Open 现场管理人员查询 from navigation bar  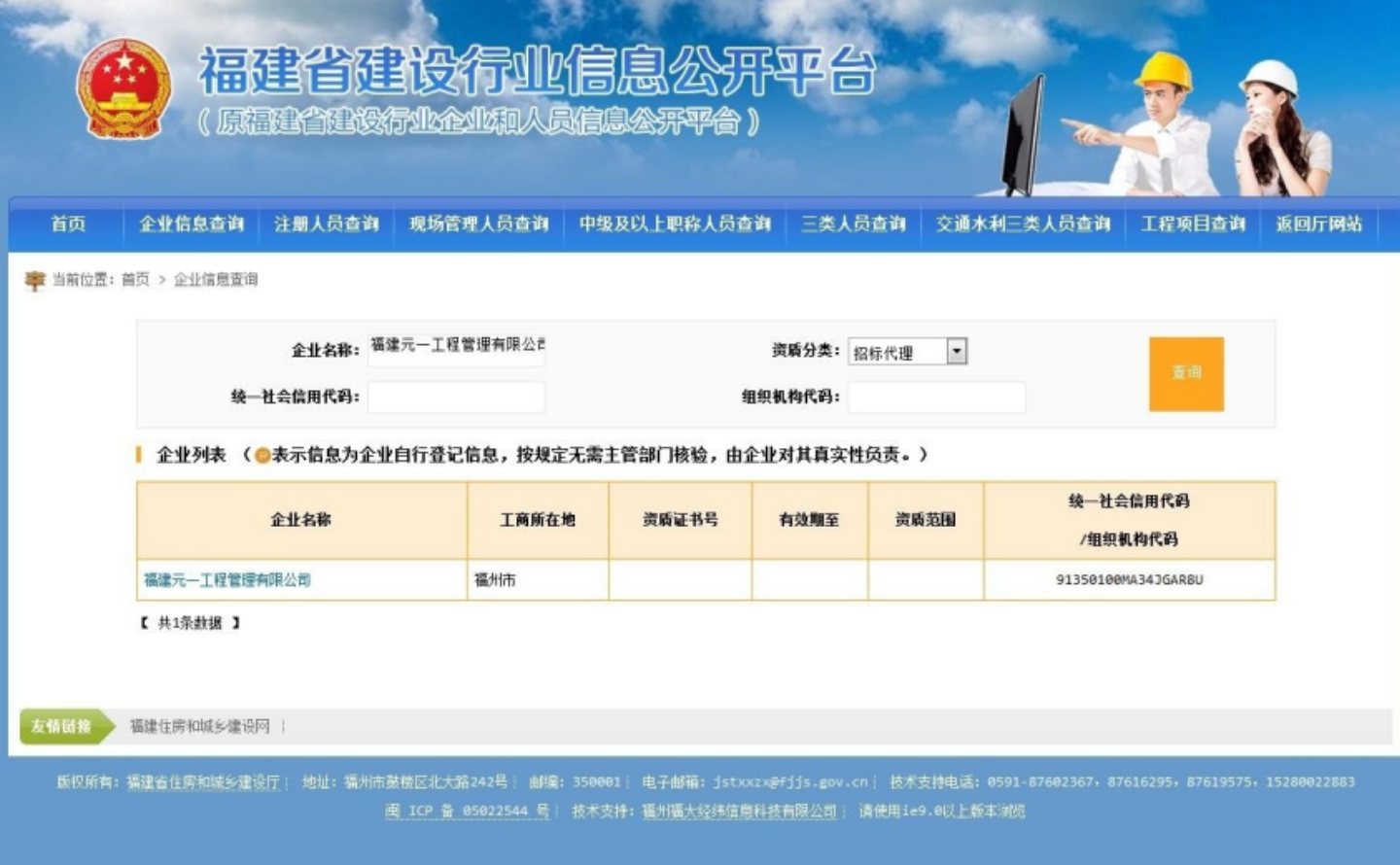(x=478, y=224)
